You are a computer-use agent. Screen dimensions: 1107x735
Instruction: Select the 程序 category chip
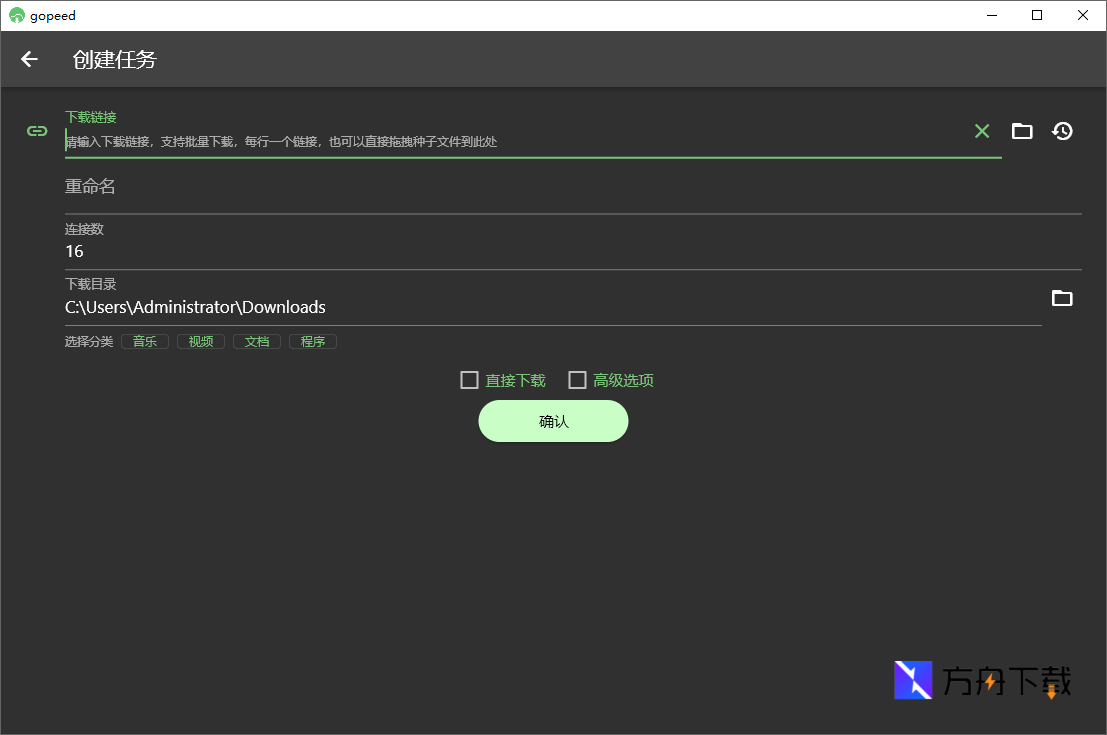313,342
